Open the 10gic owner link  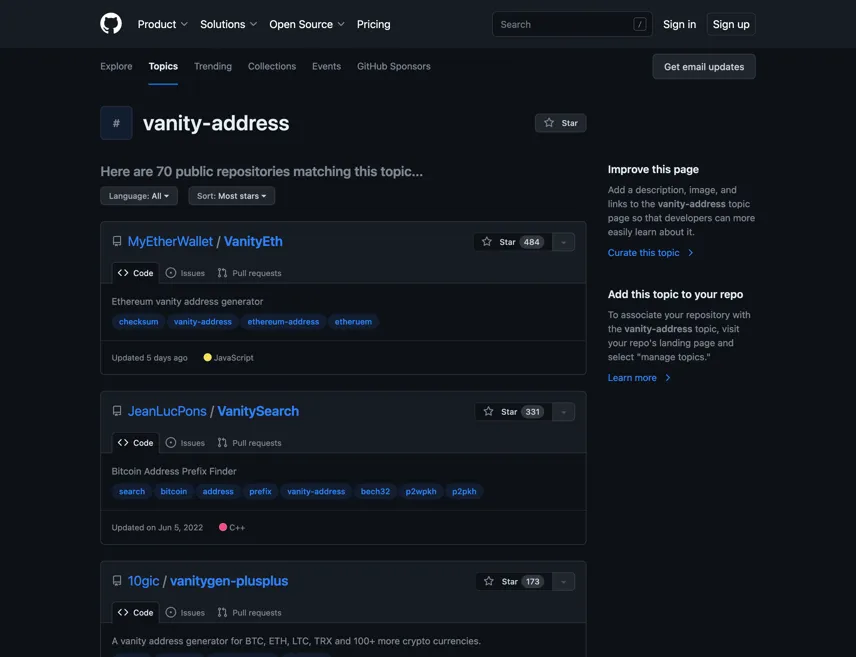tap(144, 581)
